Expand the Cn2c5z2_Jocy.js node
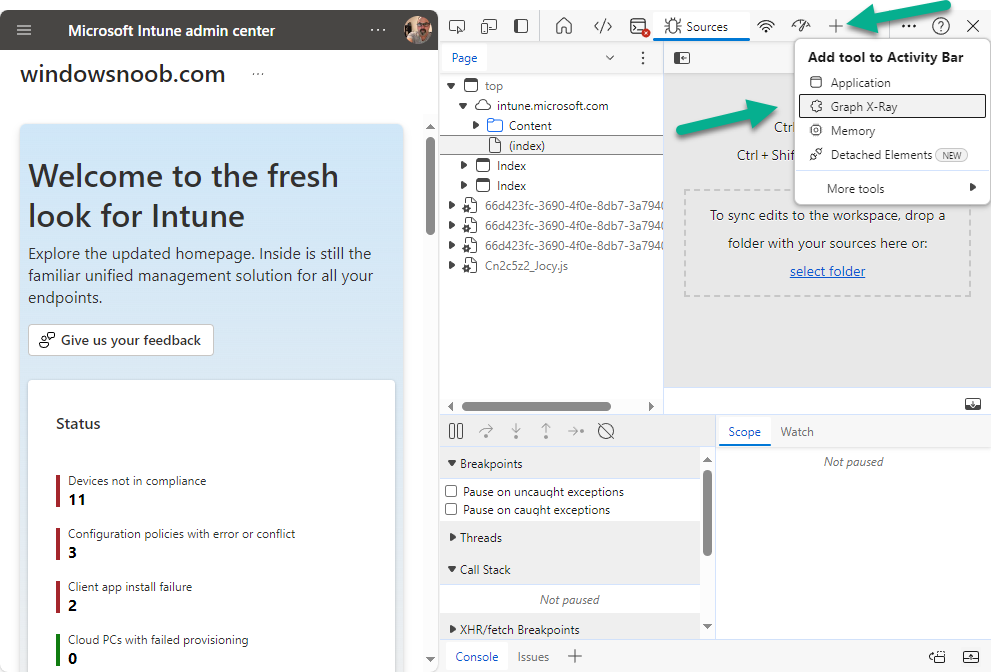991x672 pixels. click(452, 266)
